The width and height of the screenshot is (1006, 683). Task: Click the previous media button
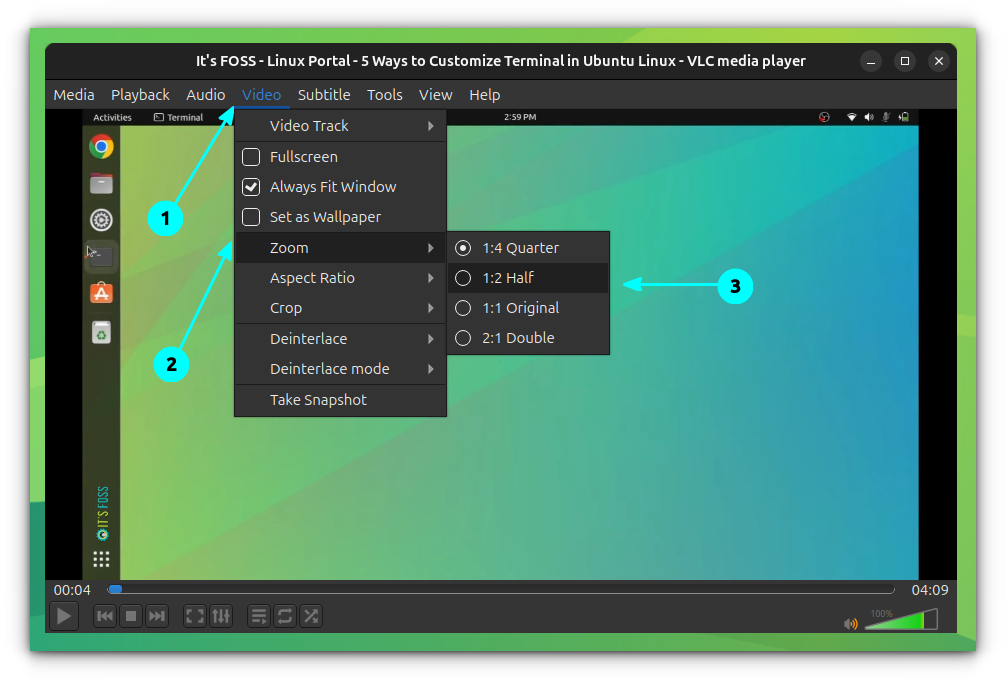105,616
